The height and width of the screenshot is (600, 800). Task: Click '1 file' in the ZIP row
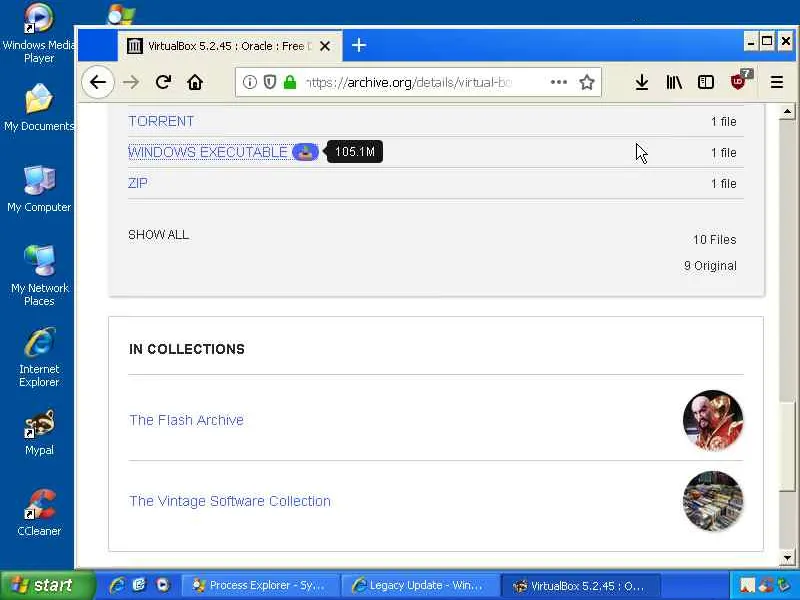[723, 184]
